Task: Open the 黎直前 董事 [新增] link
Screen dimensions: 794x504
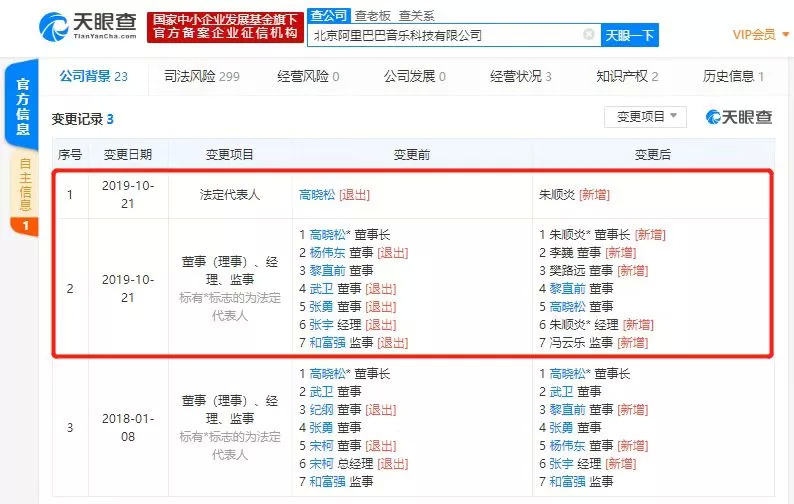Action: coord(599,410)
